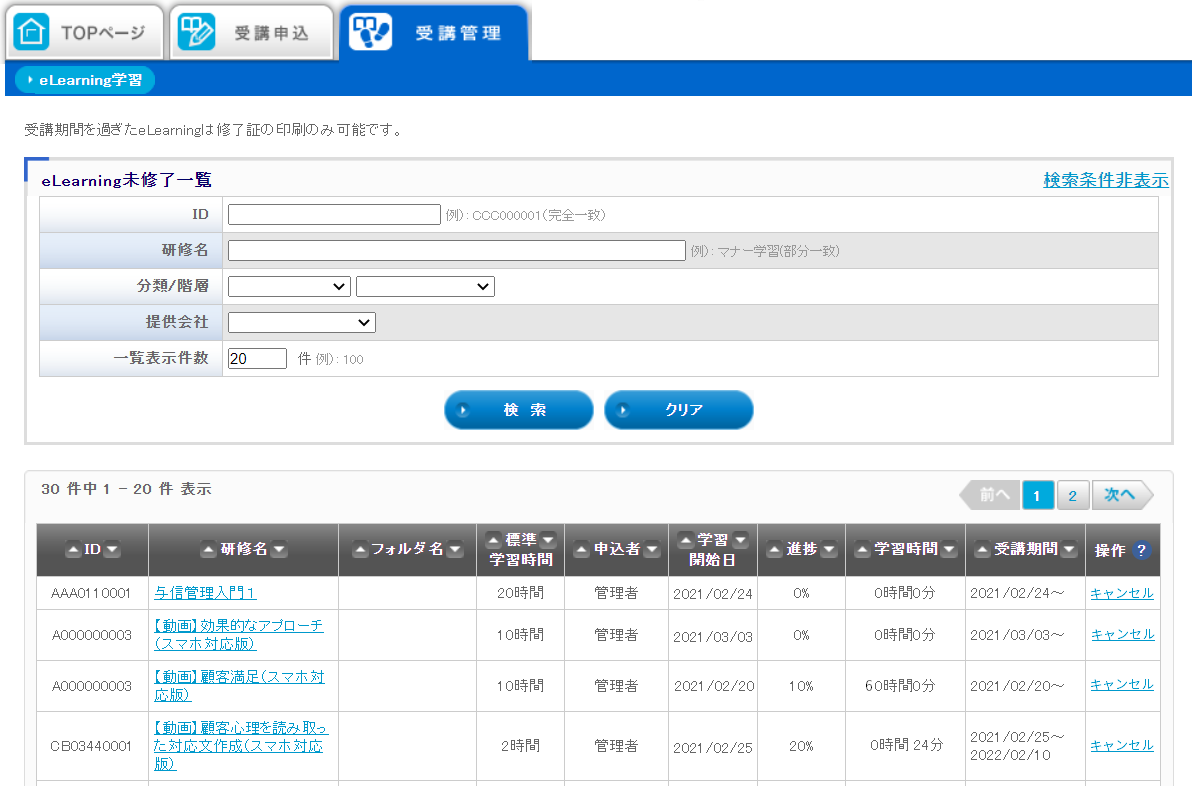Viewport: 1196px width, 786px height.
Task: Sort 学習開始日 column descending arrow
Action: [x=740, y=540]
